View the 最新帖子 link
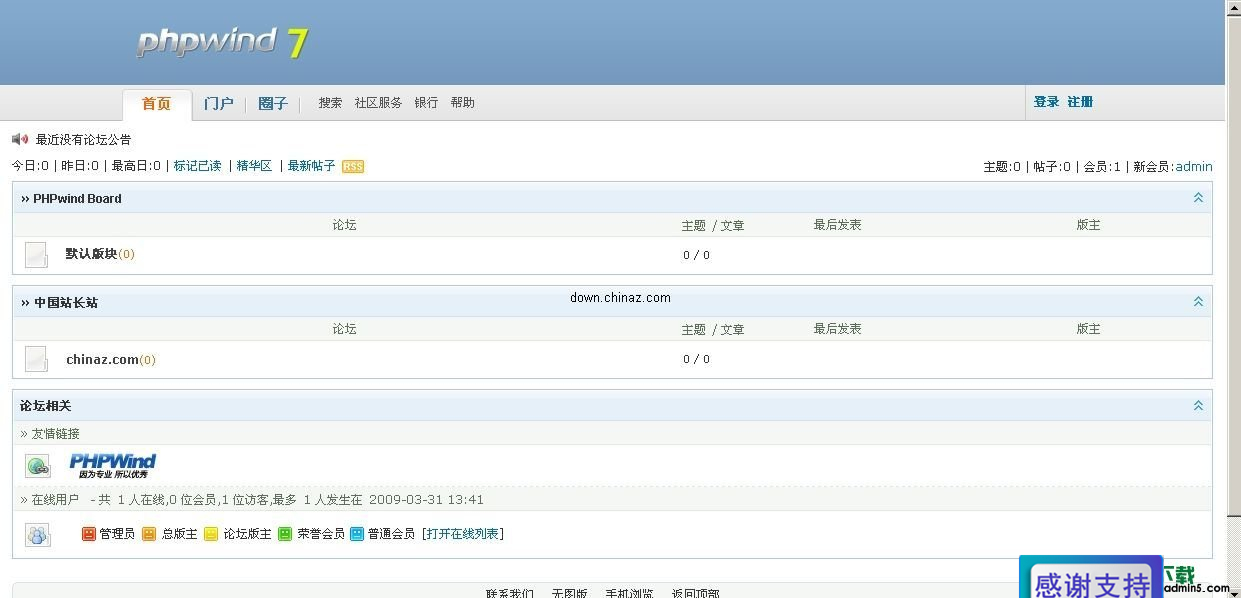 coord(311,166)
